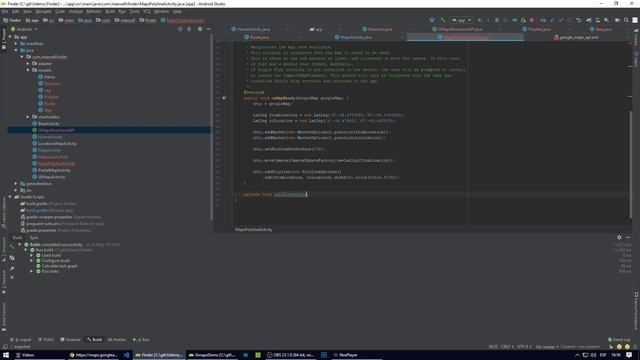Screen dimensions: 640x360
Task: Click the Build panel settings gear icon
Action: (x=619, y=237)
